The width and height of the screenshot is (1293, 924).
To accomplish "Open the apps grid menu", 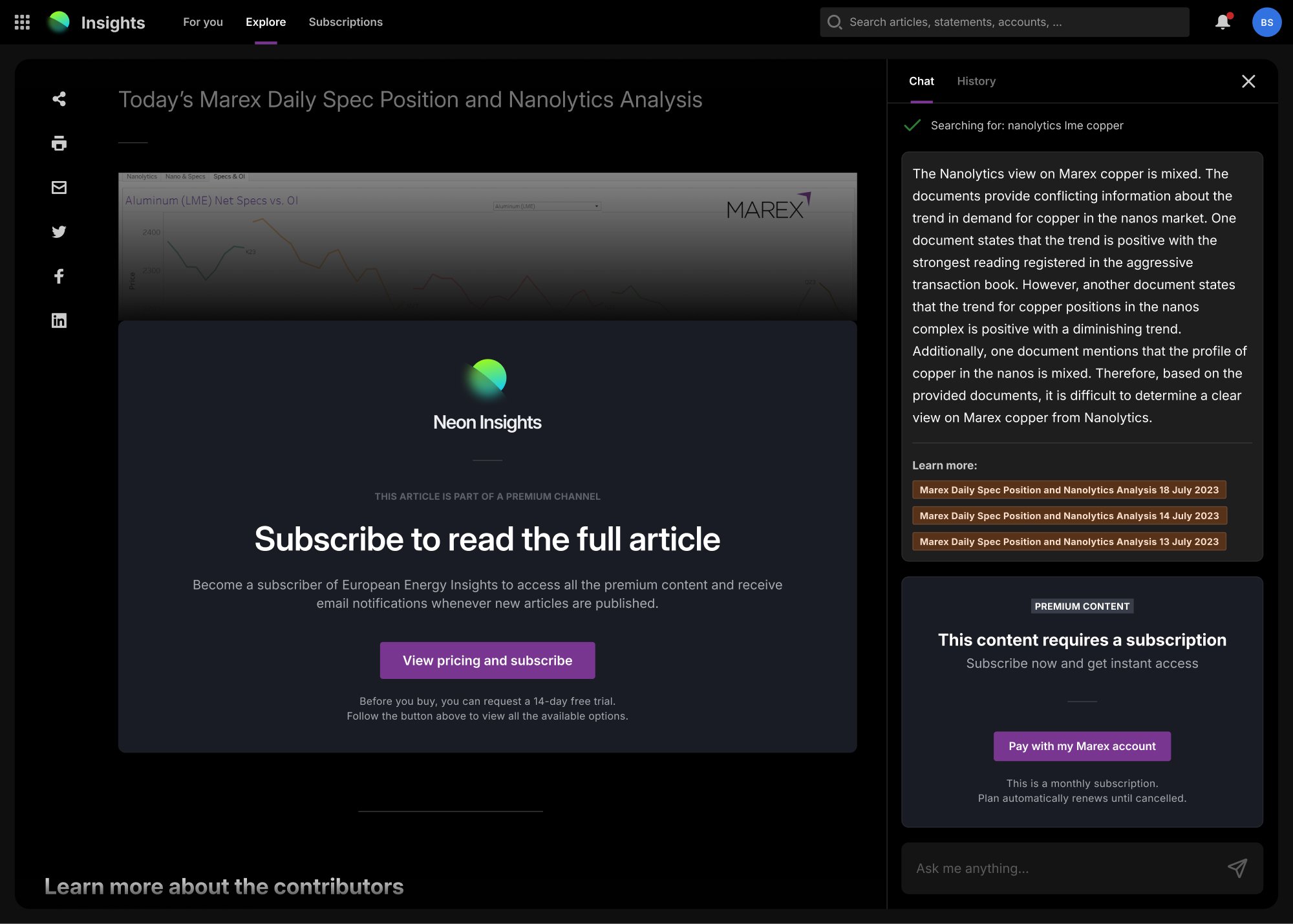I will (22, 22).
